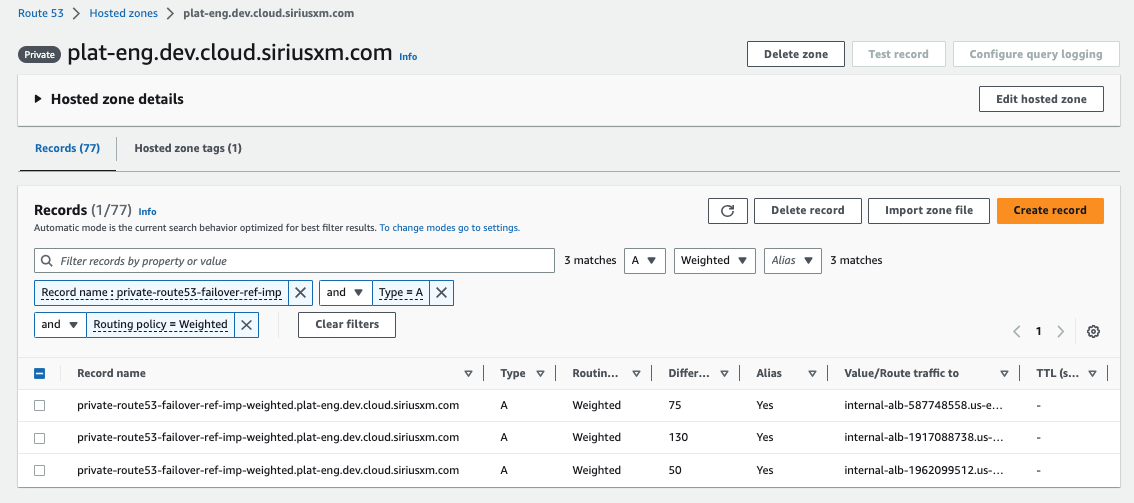Image resolution: width=1134 pixels, height=503 pixels.
Task: Open table preferences gear icon
Action: click(1094, 332)
